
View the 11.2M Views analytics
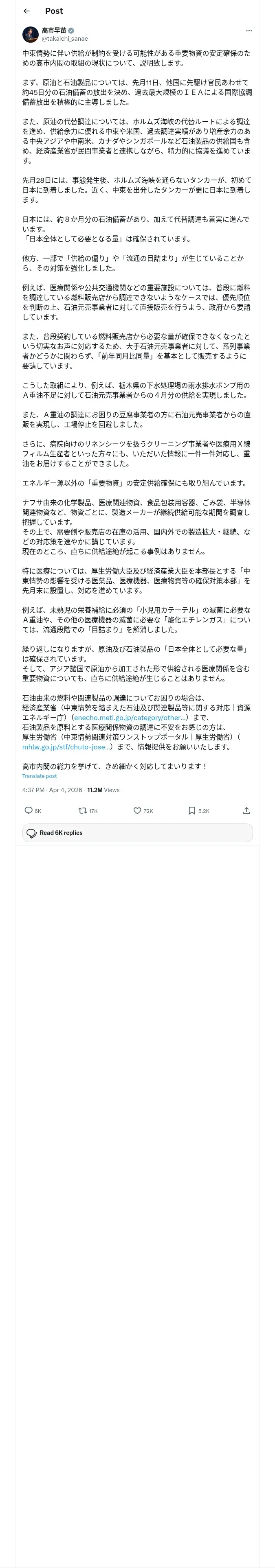103,790
